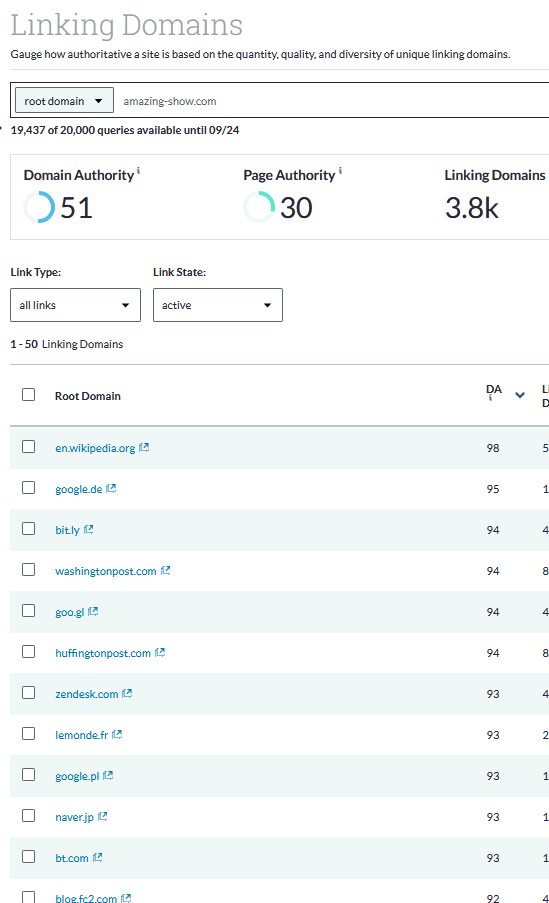This screenshot has width=549, height=903.
Task: Click the 1 - 50 Linking Domains label
Action: pos(67,344)
